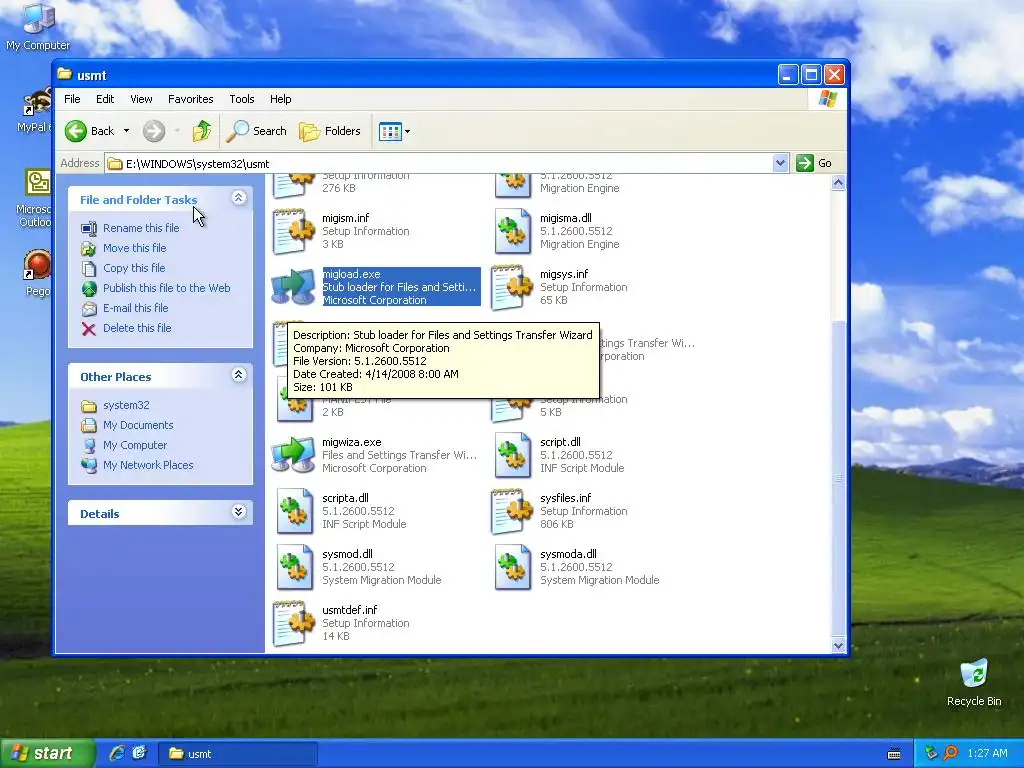Click Move this file
Screen dimensions: 1024x768
coord(135,248)
